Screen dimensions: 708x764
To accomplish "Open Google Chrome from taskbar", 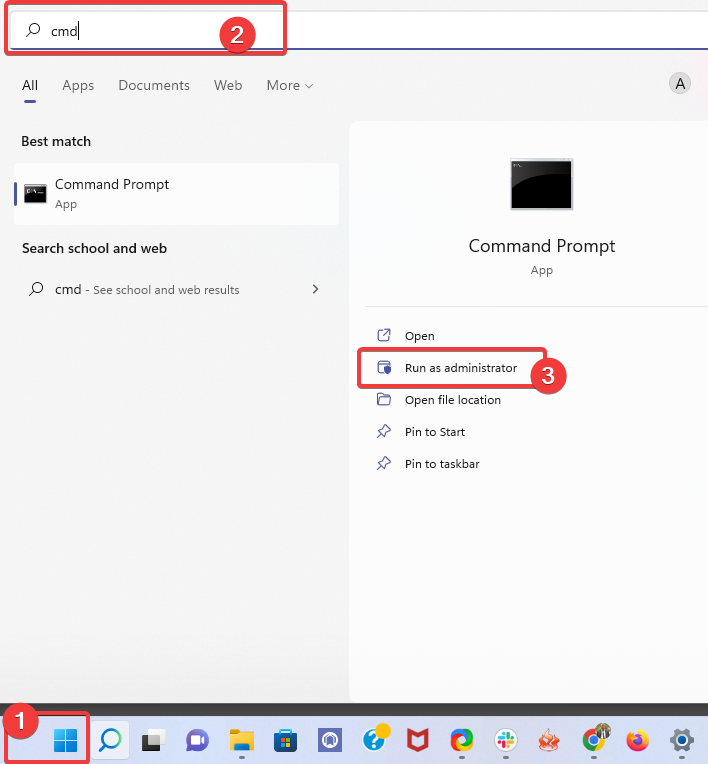I will (x=595, y=740).
